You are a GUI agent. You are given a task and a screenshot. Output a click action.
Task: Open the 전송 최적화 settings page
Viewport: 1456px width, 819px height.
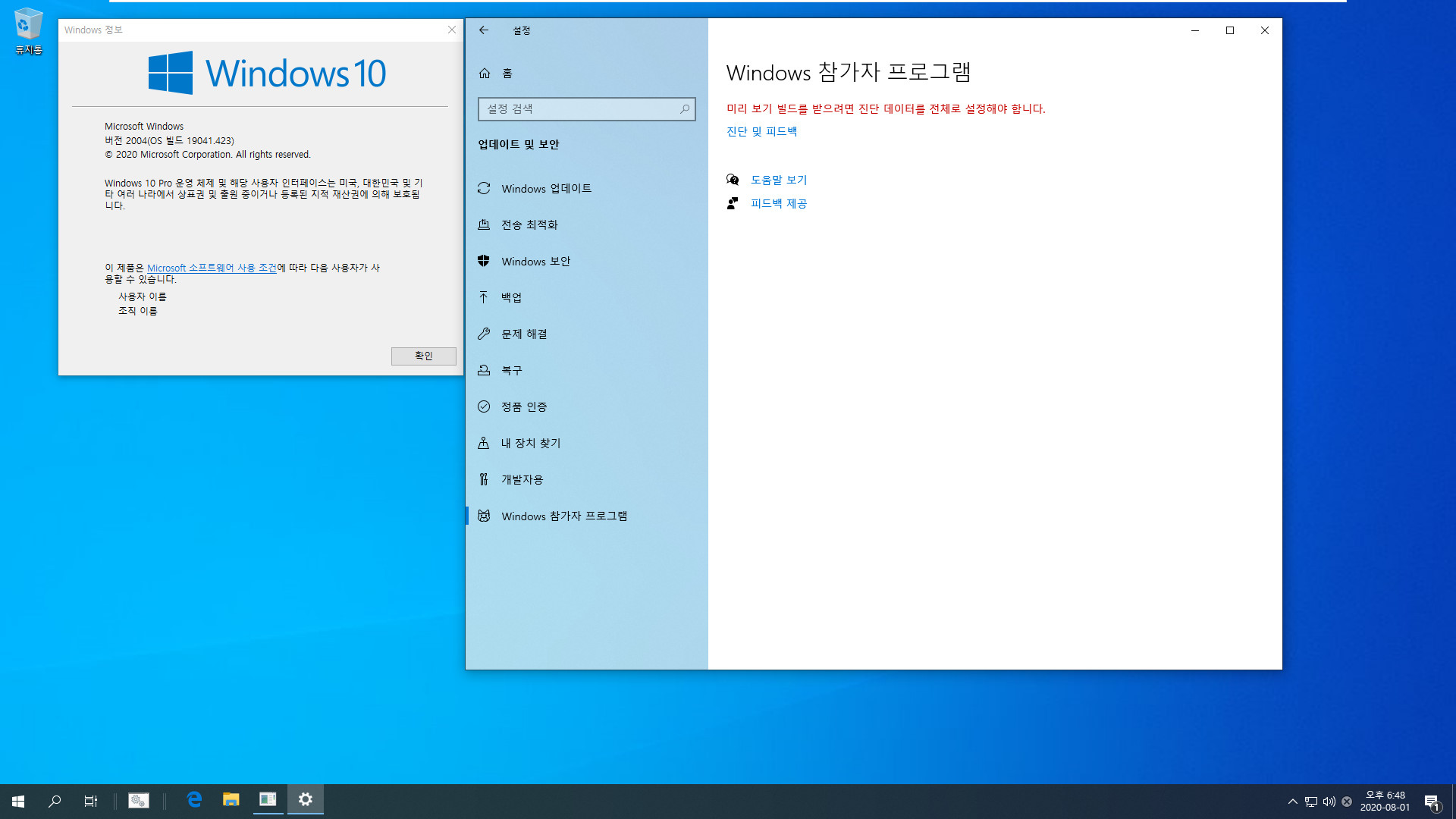tap(587, 224)
